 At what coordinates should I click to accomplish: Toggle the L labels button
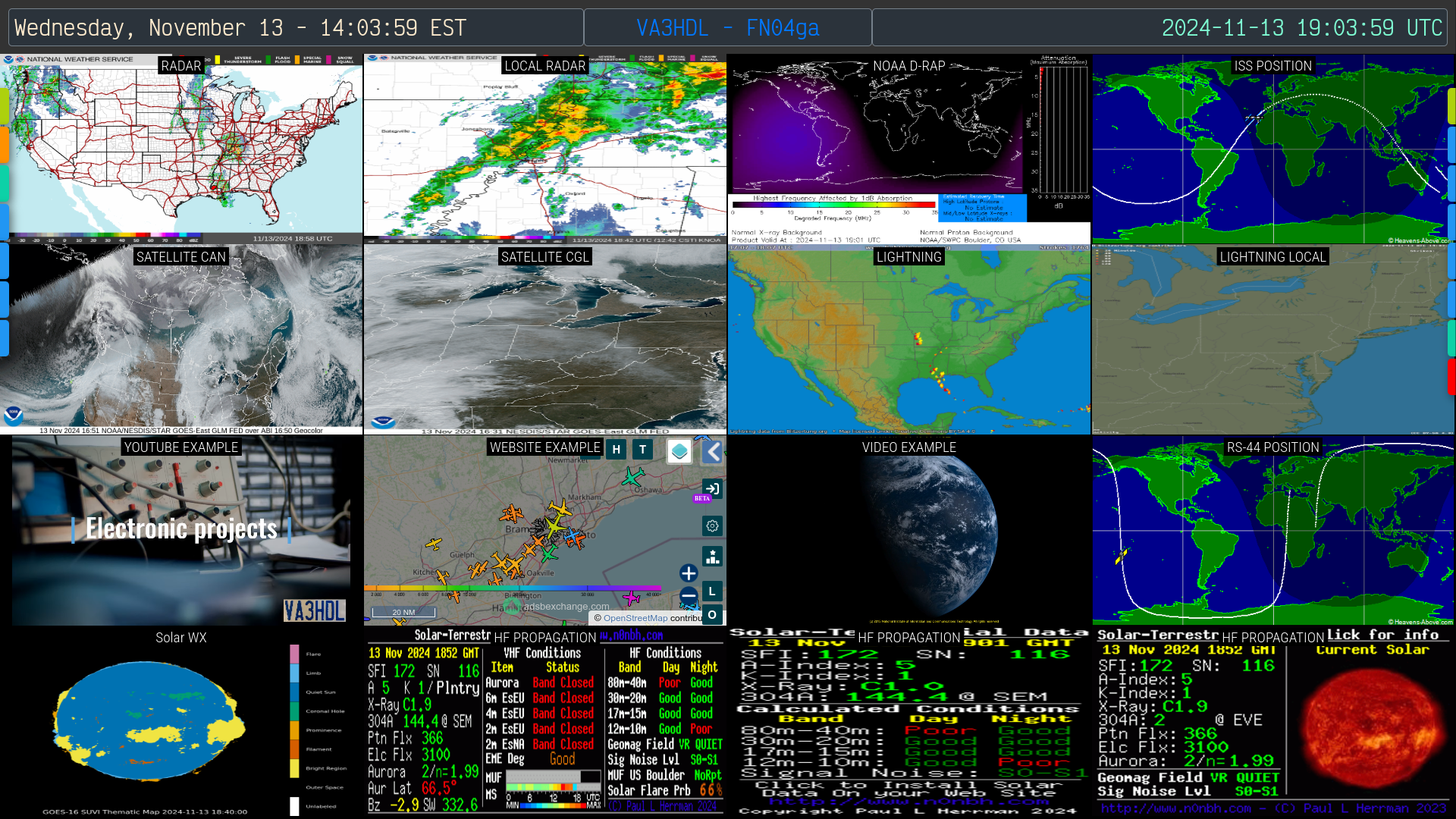click(712, 591)
